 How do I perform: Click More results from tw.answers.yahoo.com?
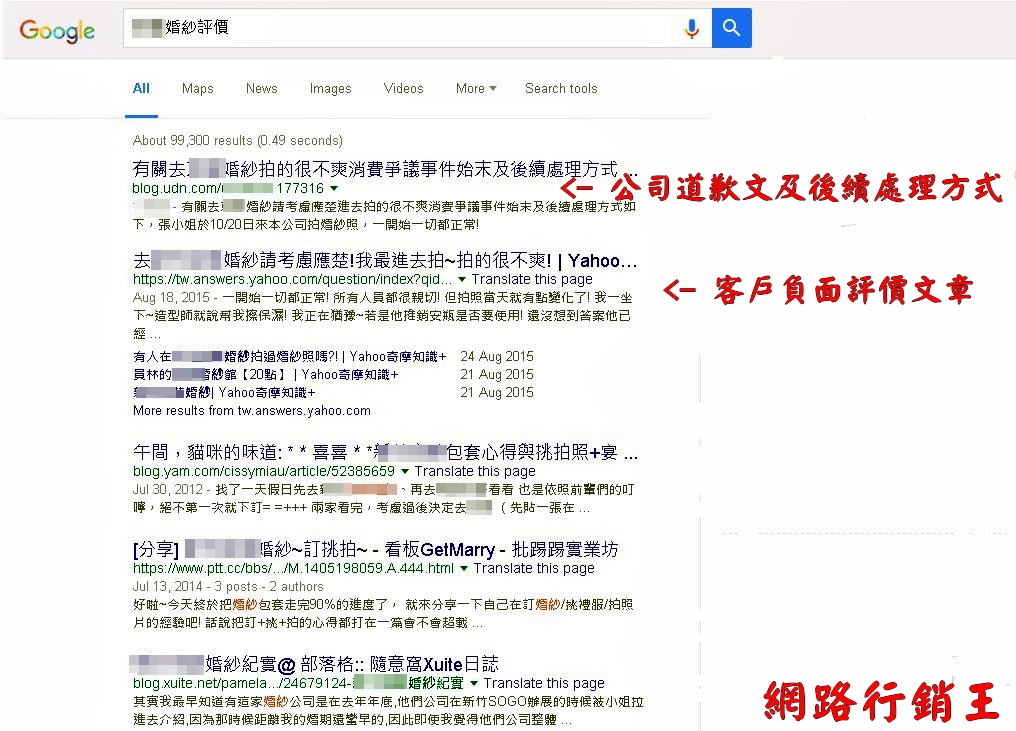(x=251, y=411)
